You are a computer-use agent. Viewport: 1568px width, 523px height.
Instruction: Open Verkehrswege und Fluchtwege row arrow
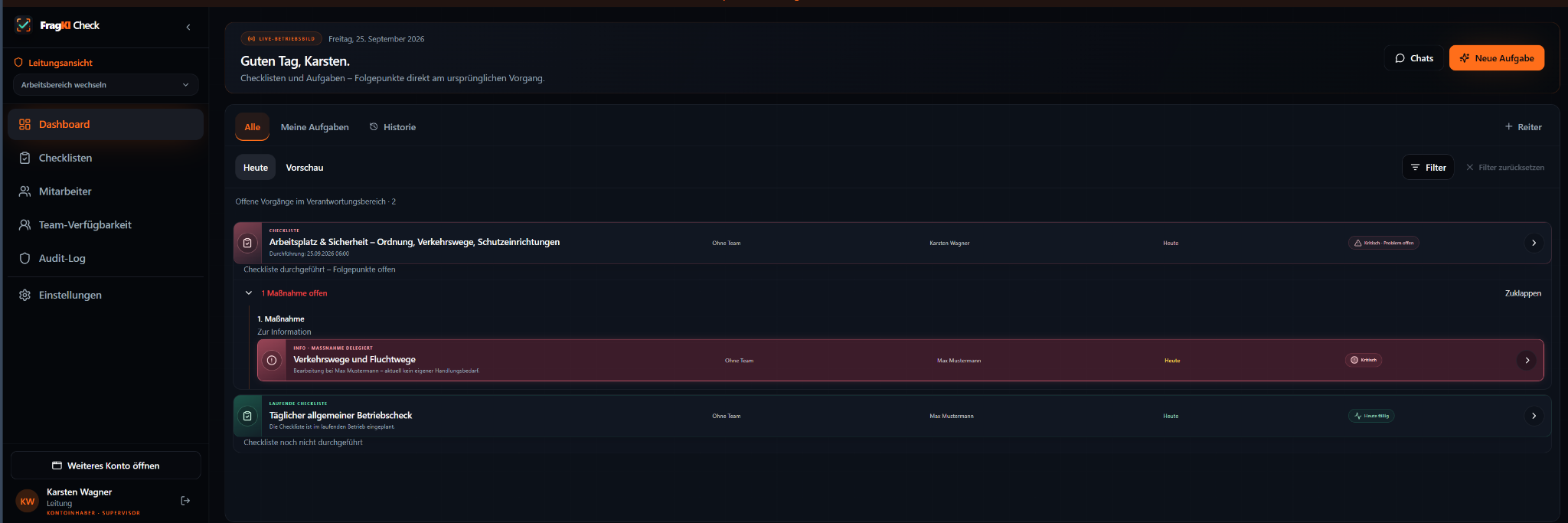tap(1527, 360)
